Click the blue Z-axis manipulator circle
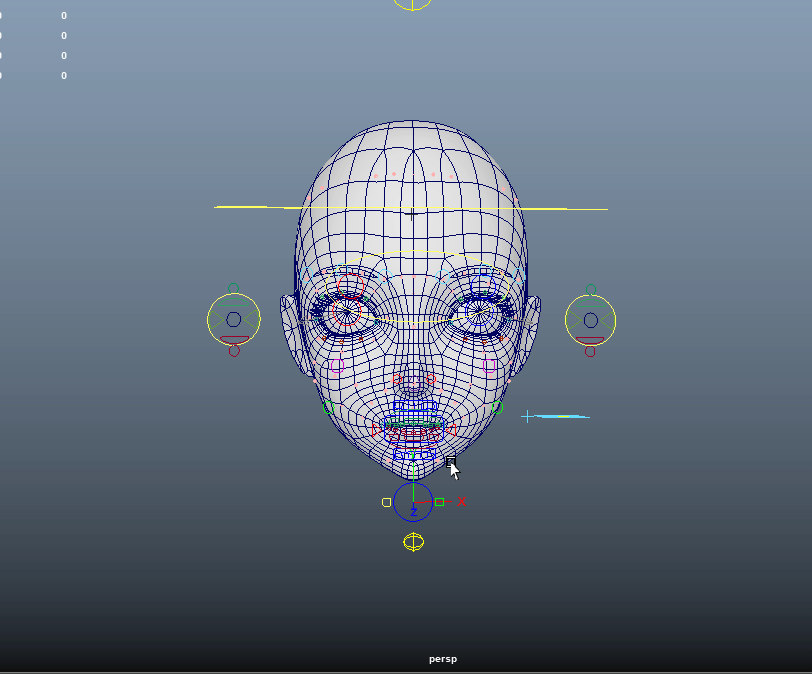 click(413, 502)
